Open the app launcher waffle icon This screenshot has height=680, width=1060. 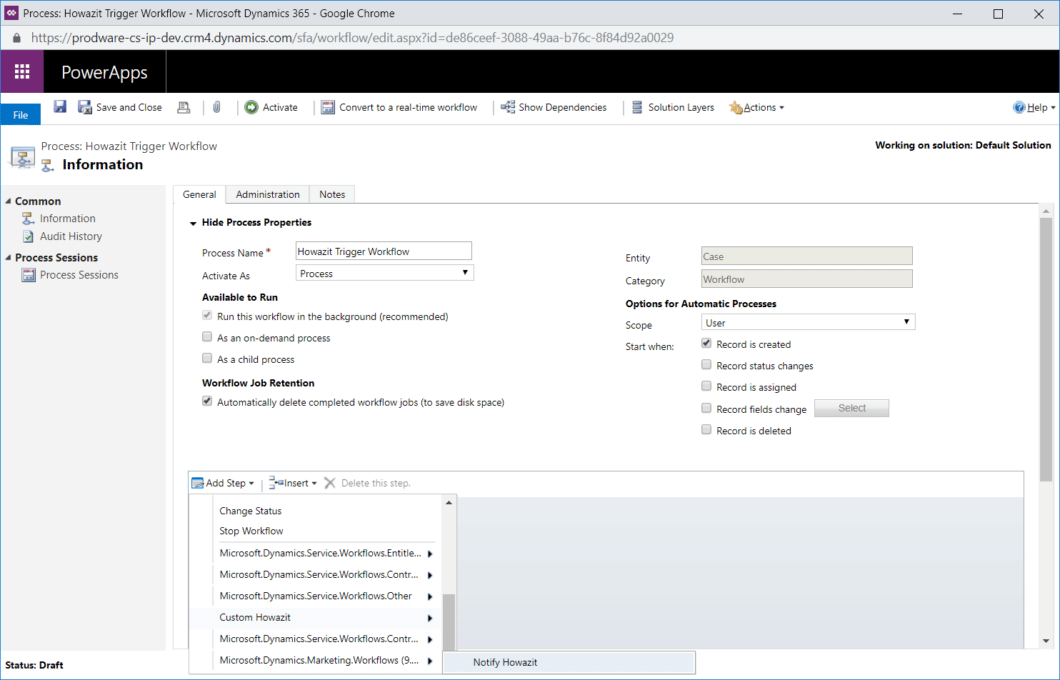pos(22,72)
